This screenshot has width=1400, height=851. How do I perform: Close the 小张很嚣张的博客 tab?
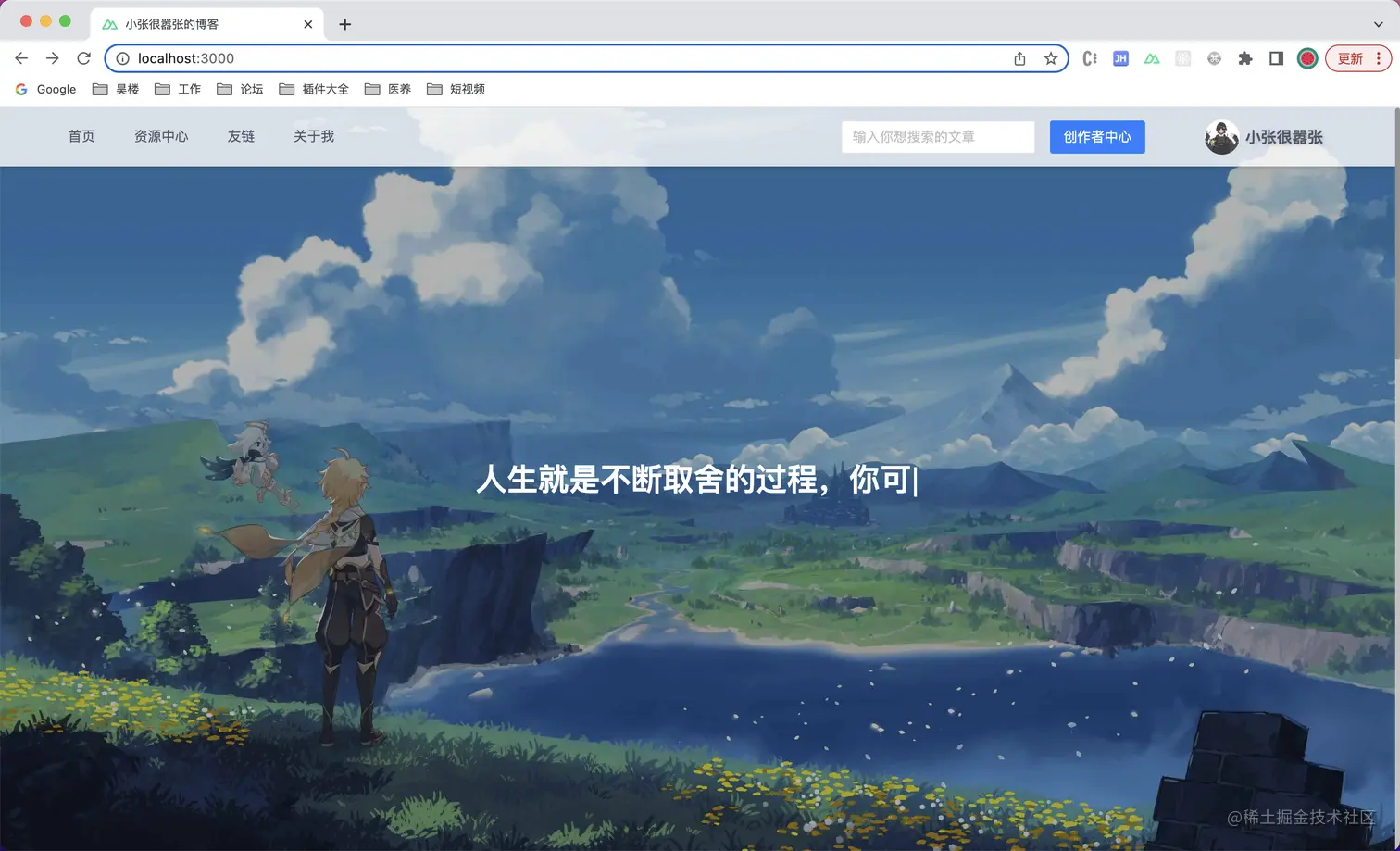308,24
